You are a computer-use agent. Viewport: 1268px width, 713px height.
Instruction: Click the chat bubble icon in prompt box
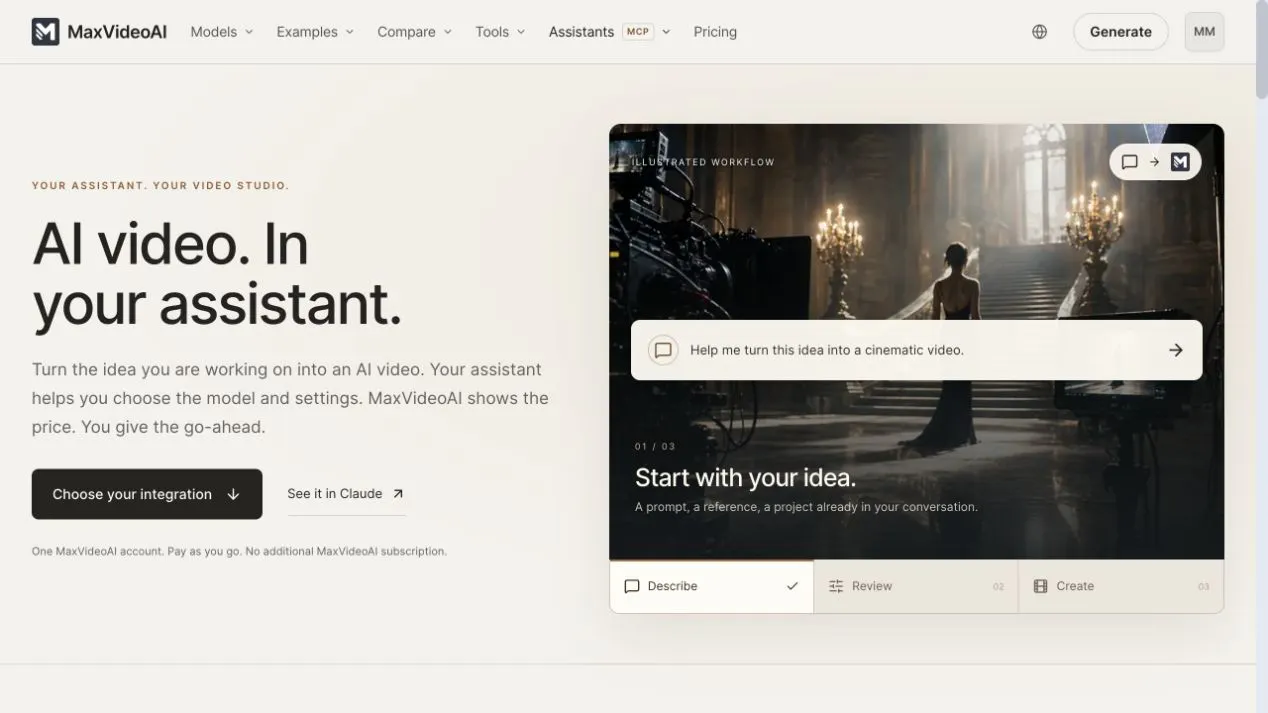pos(662,350)
